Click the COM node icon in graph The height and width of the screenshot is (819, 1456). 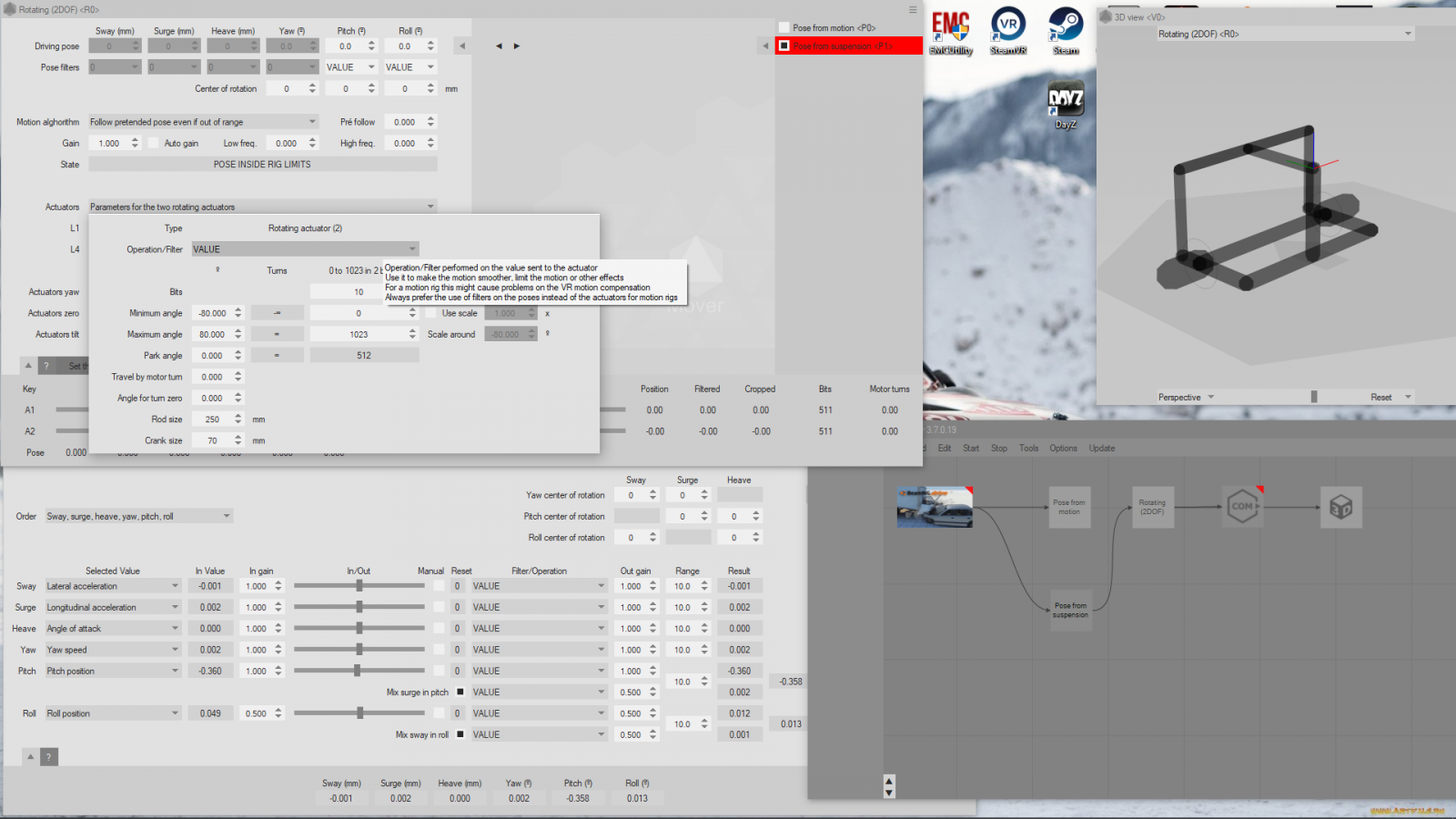tap(1242, 507)
